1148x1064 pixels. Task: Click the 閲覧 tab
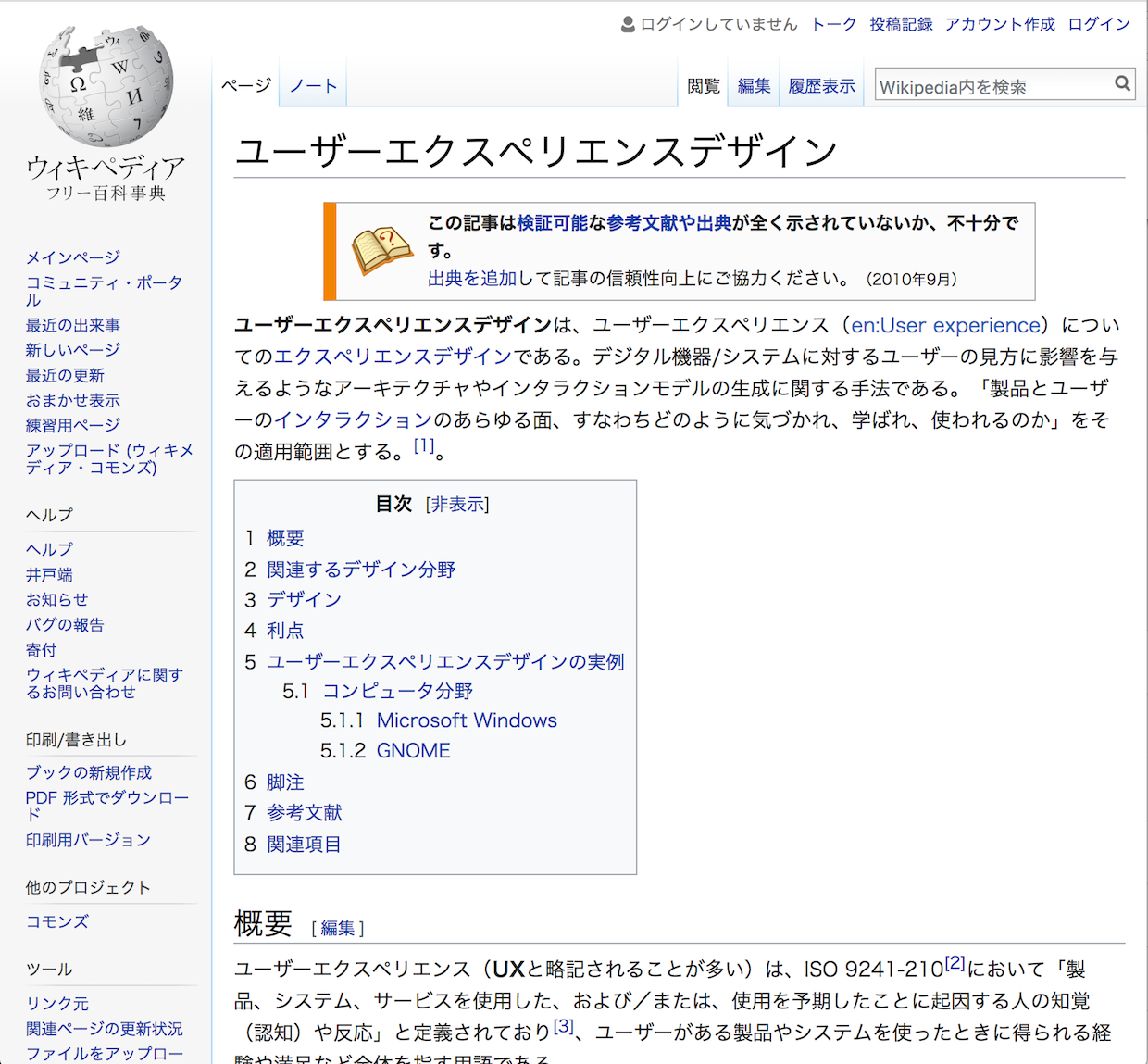pyautogui.click(x=704, y=85)
